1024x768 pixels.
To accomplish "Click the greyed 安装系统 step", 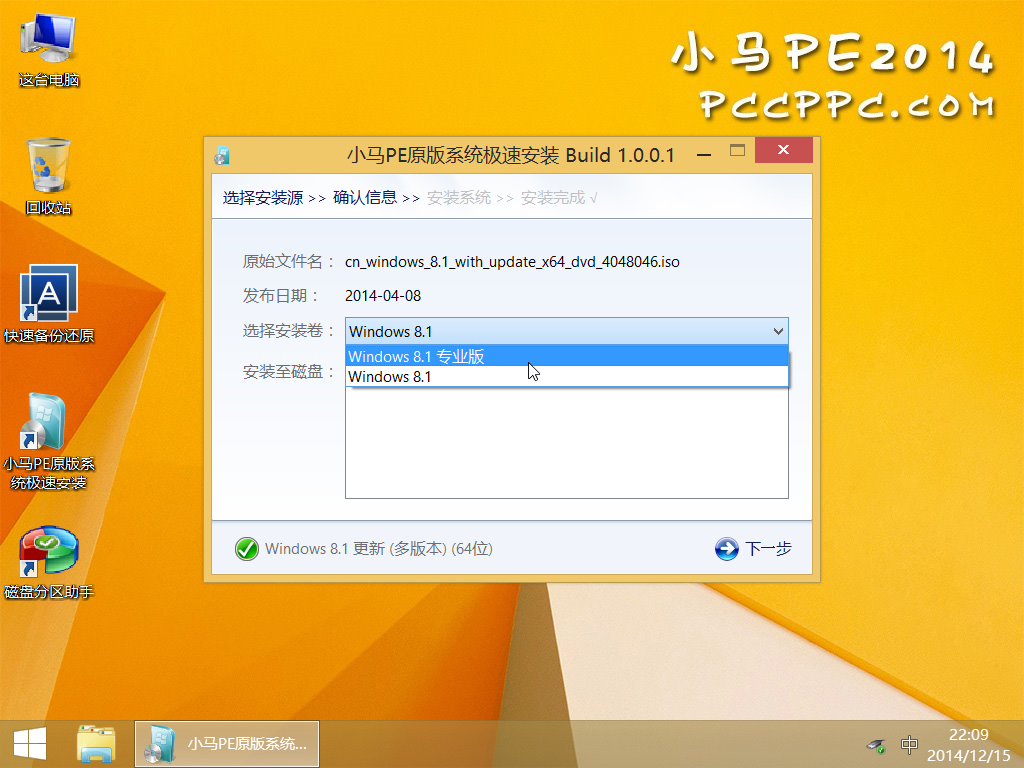I will click(458, 197).
